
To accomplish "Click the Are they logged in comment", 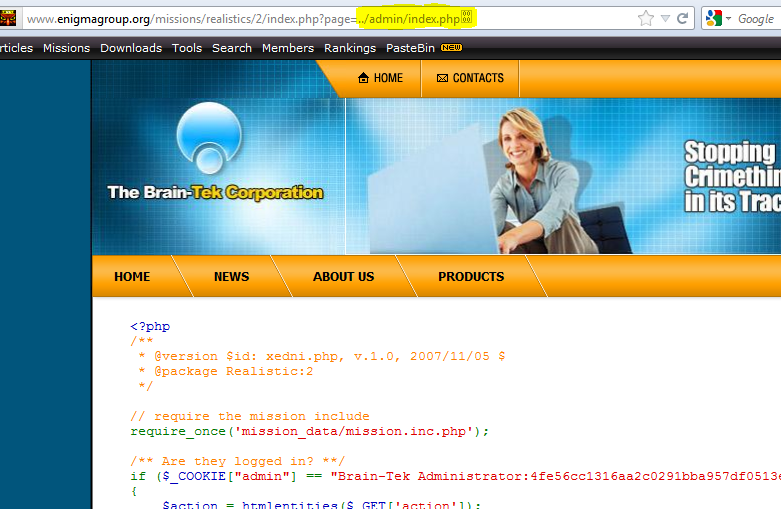I will coord(238,461).
